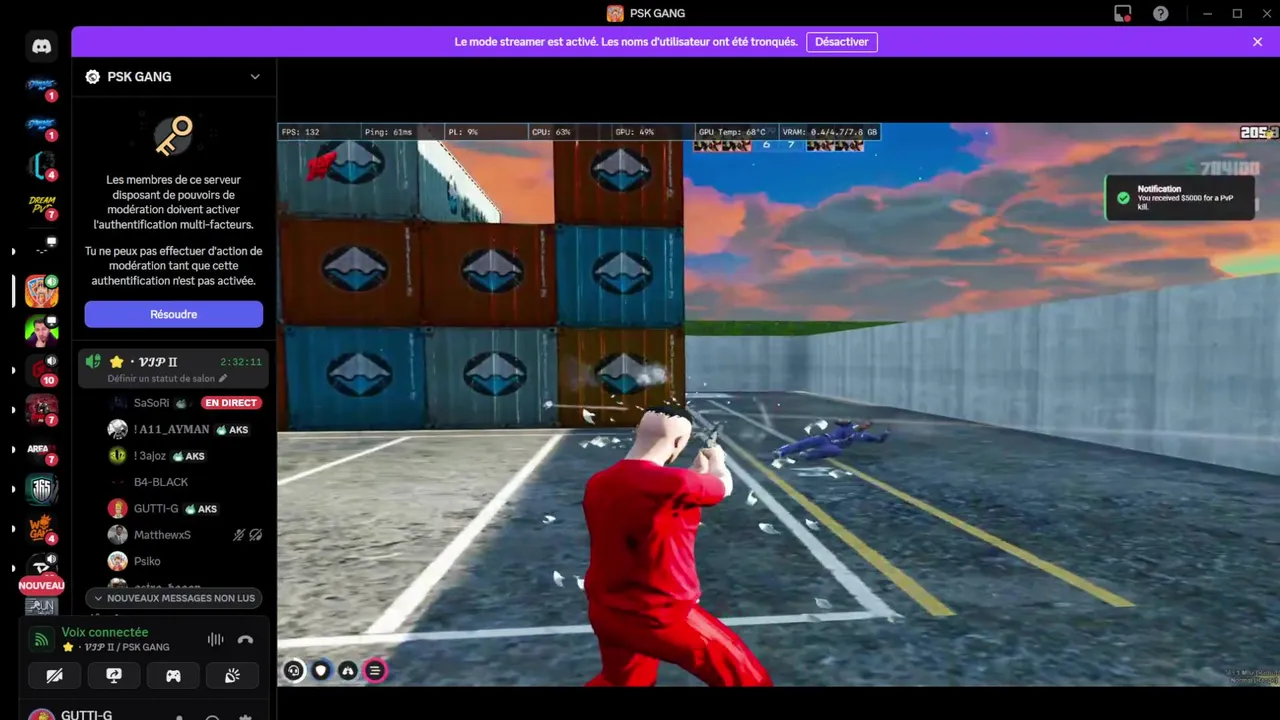Select the active PSK GANG server avatar
Viewport: 1280px width, 720px height.
[41, 291]
